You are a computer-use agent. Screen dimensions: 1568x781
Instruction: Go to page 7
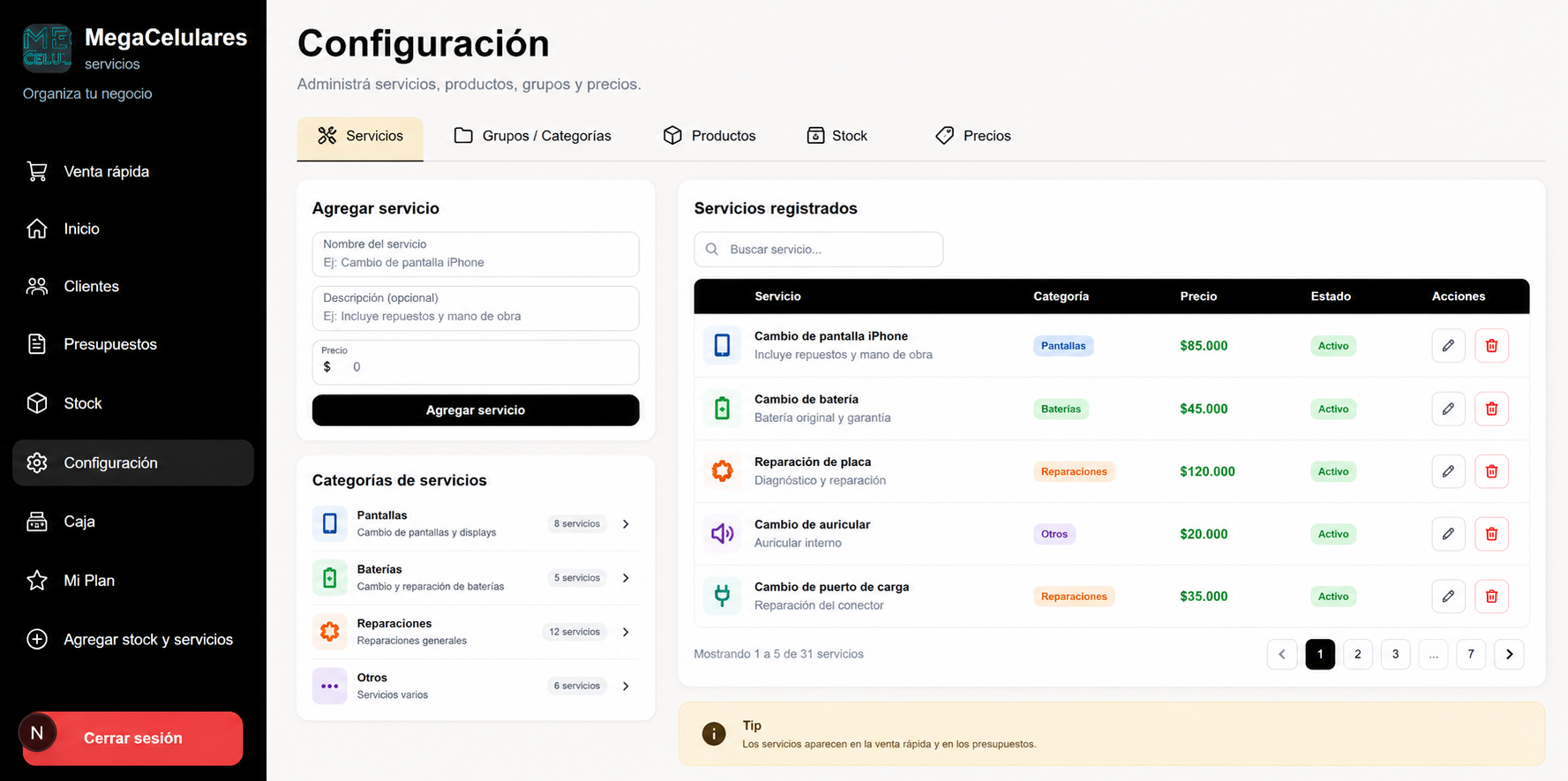pos(1471,654)
